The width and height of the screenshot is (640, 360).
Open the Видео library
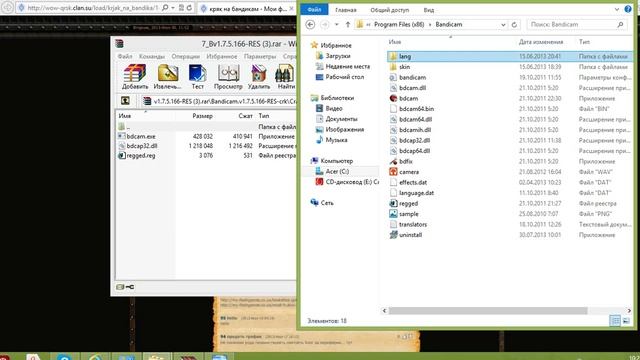(333, 108)
